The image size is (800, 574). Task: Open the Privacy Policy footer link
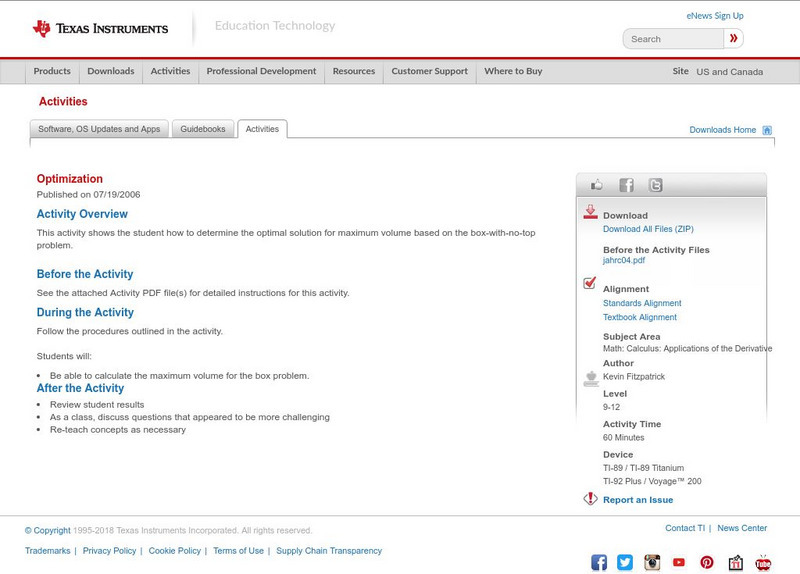pyautogui.click(x=109, y=551)
